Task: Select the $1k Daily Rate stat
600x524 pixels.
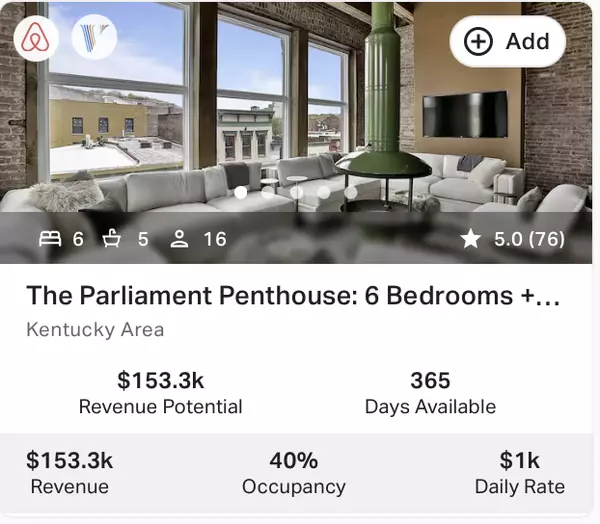Action: pos(519,473)
